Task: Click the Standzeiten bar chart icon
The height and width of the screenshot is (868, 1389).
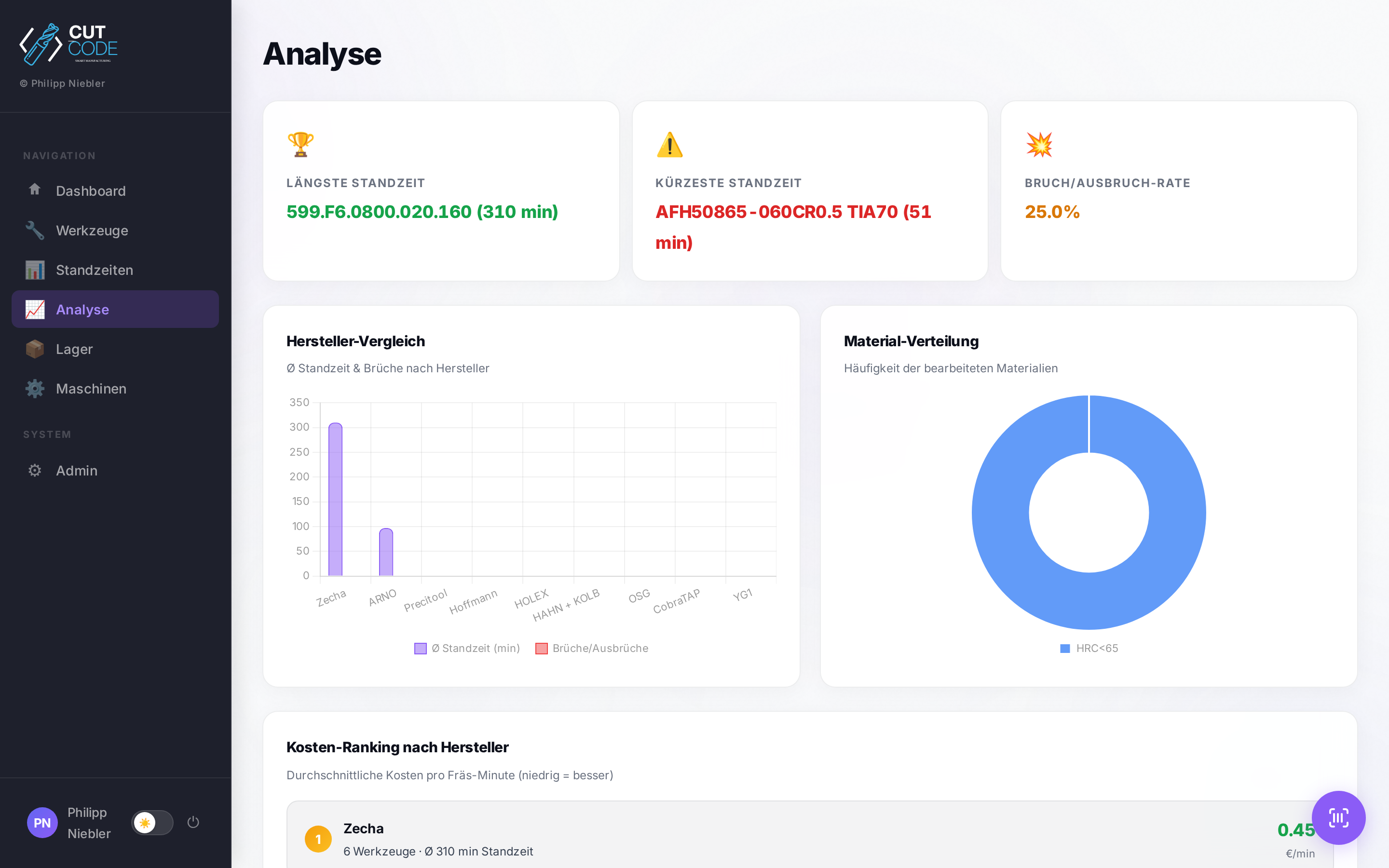Action: [34, 270]
